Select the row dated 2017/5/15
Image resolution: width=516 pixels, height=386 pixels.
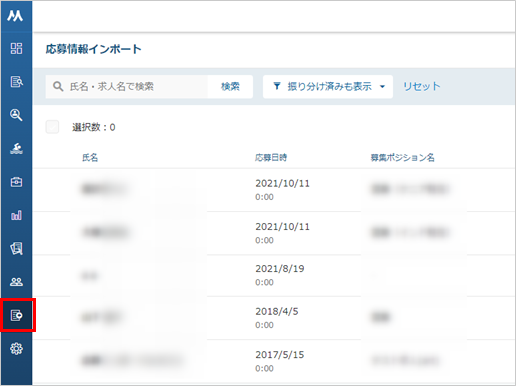[x=274, y=361]
